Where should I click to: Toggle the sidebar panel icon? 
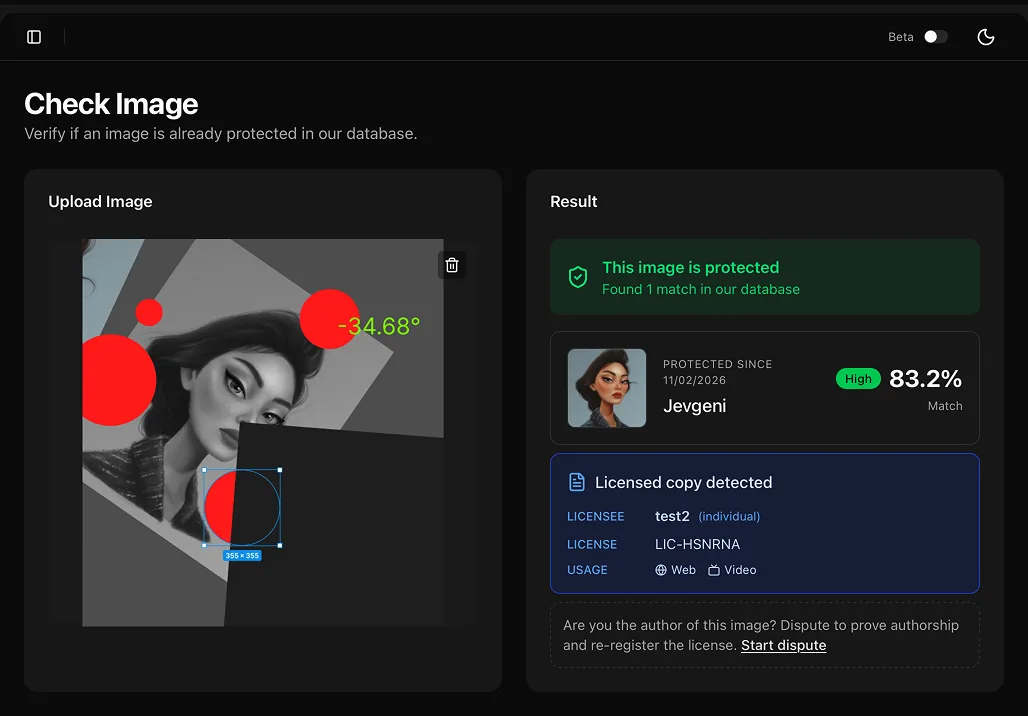coord(34,37)
